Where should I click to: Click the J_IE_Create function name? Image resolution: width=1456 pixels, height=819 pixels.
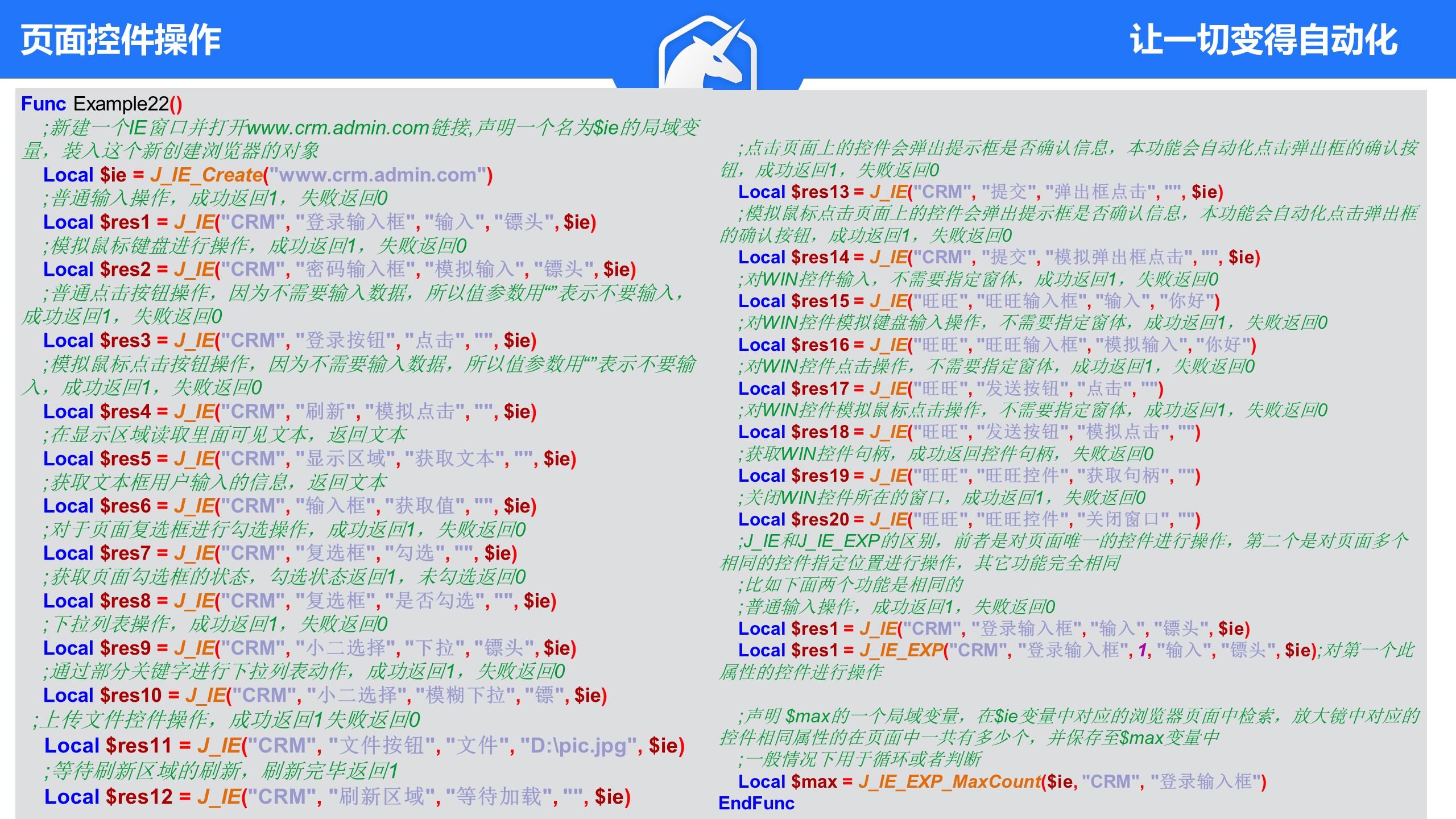[206, 175]
